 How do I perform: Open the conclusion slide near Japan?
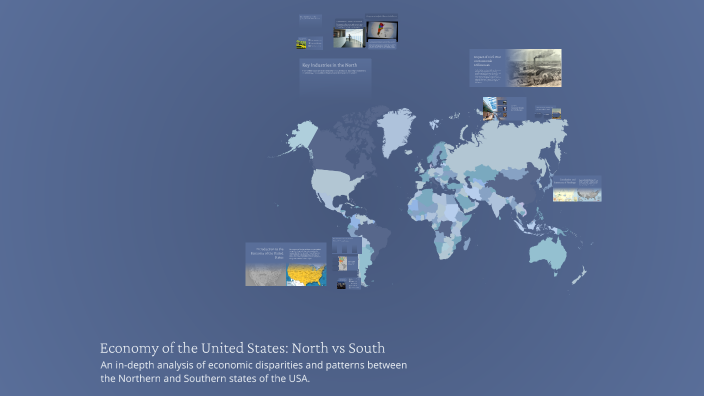(x=577, y=189)
